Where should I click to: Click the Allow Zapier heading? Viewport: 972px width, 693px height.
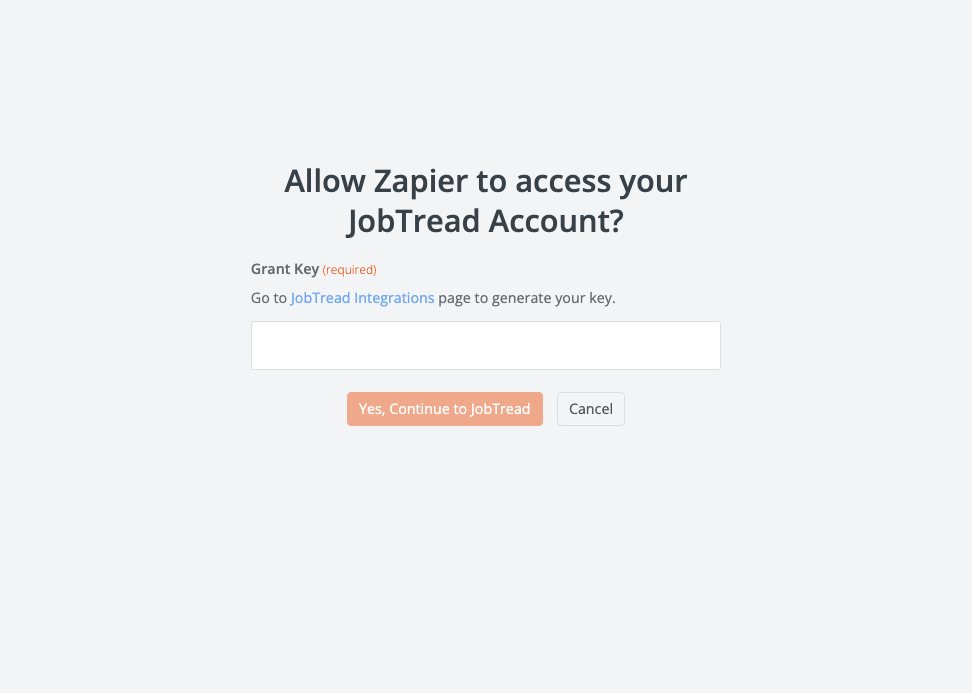click(485, 201)
